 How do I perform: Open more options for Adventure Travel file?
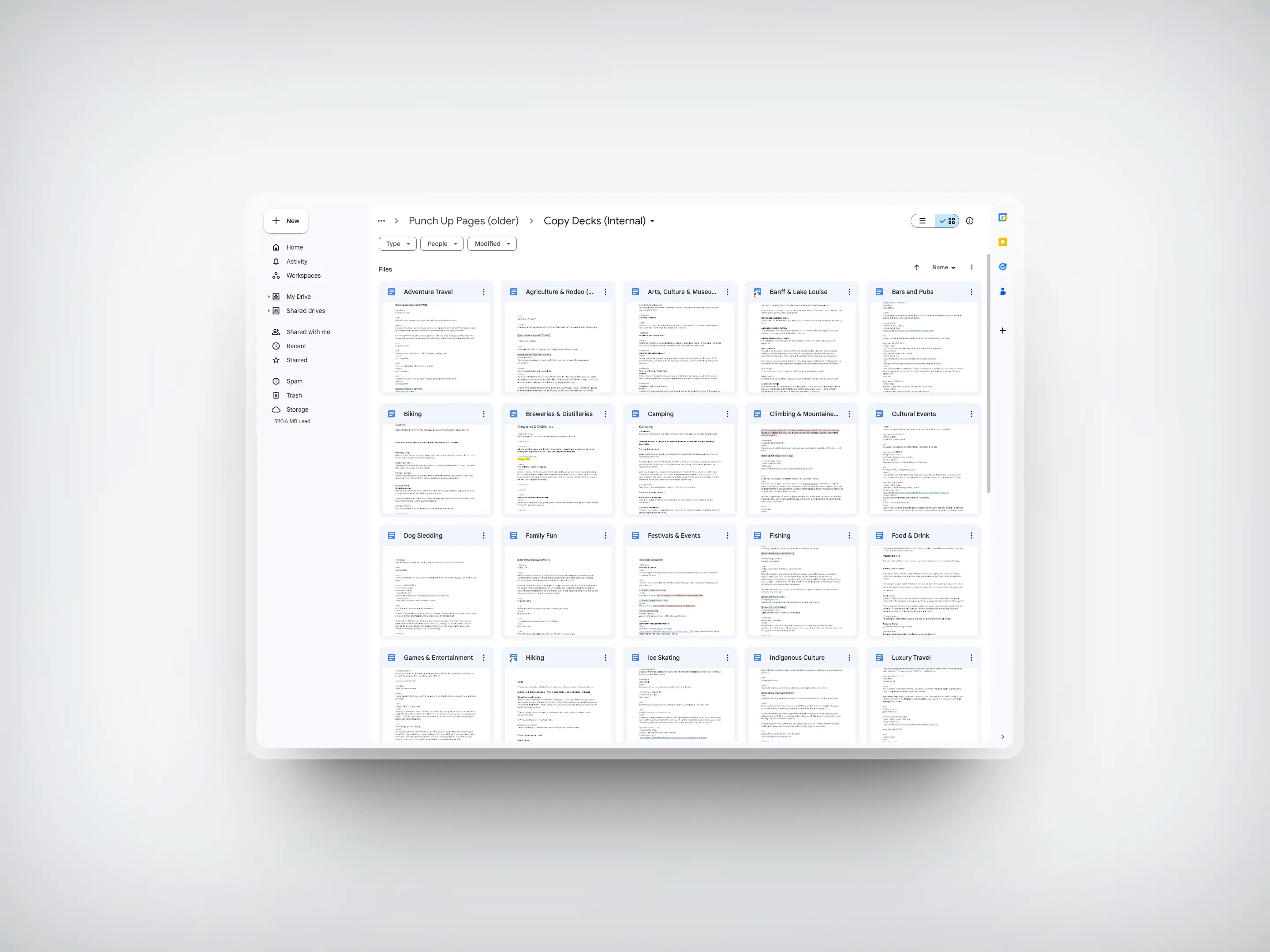pyautogui.click(x=483, y=292)
